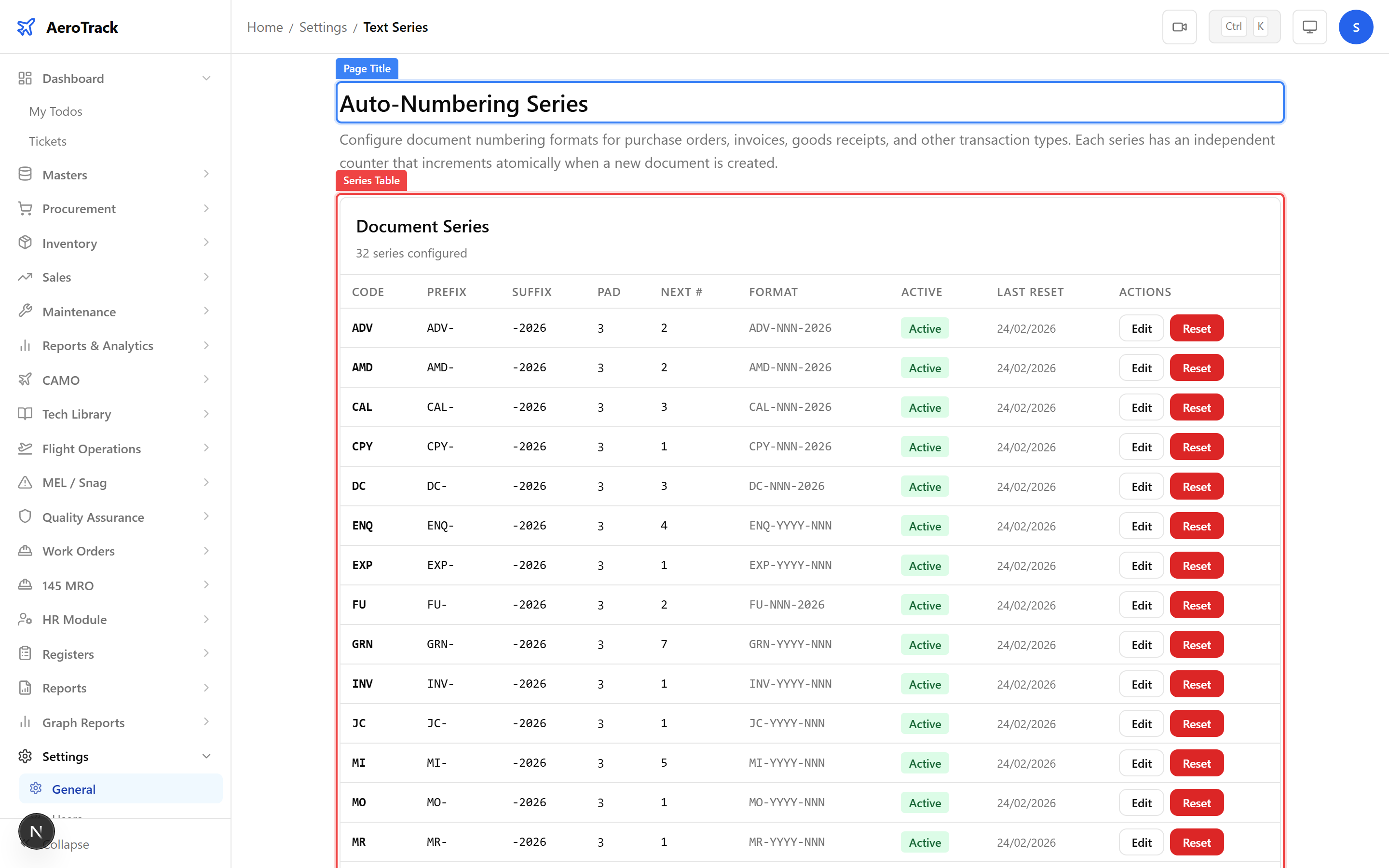Click the monitor display icon in top bar
This screenshot has height=868, width=1389.
1309,27
